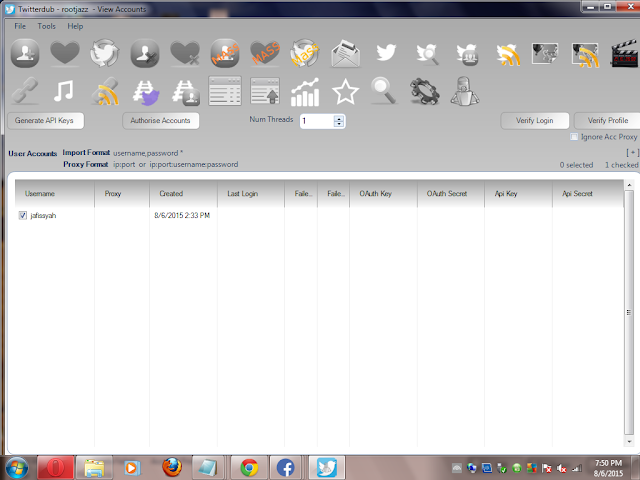Sort by the OAuth Secret column header
Viewport: 640px width, 480px height.
[x=451, y=193]
